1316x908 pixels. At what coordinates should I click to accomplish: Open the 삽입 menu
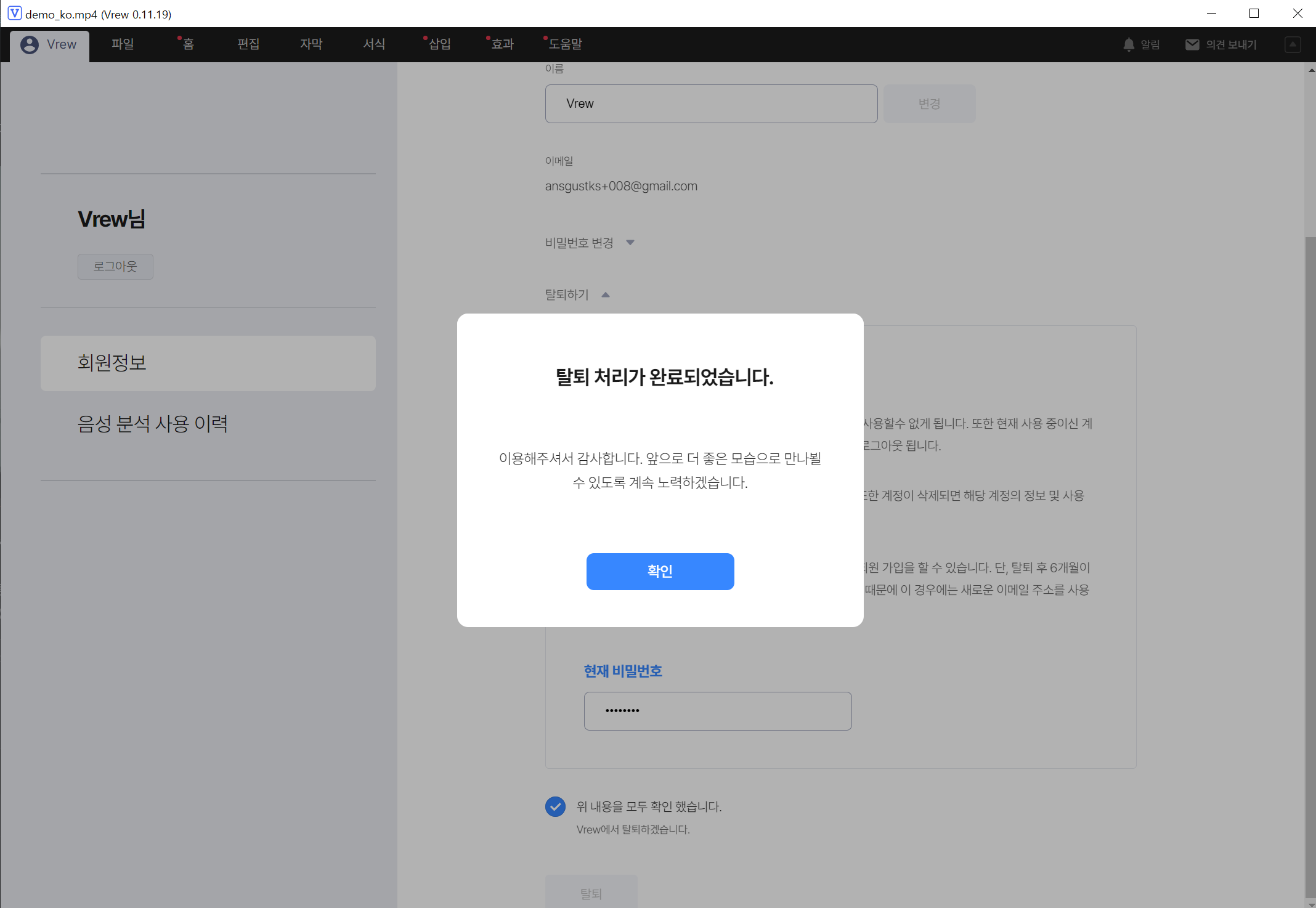[x=439, y=44]
